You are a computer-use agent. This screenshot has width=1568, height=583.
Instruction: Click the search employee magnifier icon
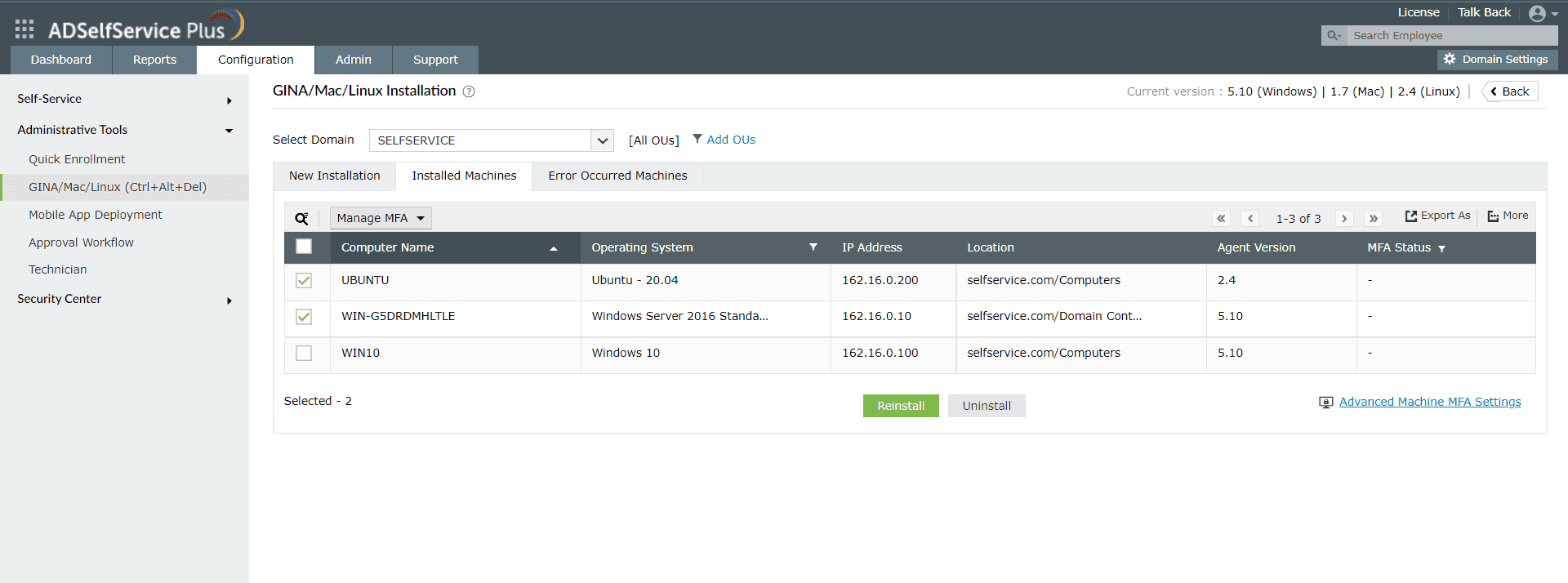[1334, 35]
